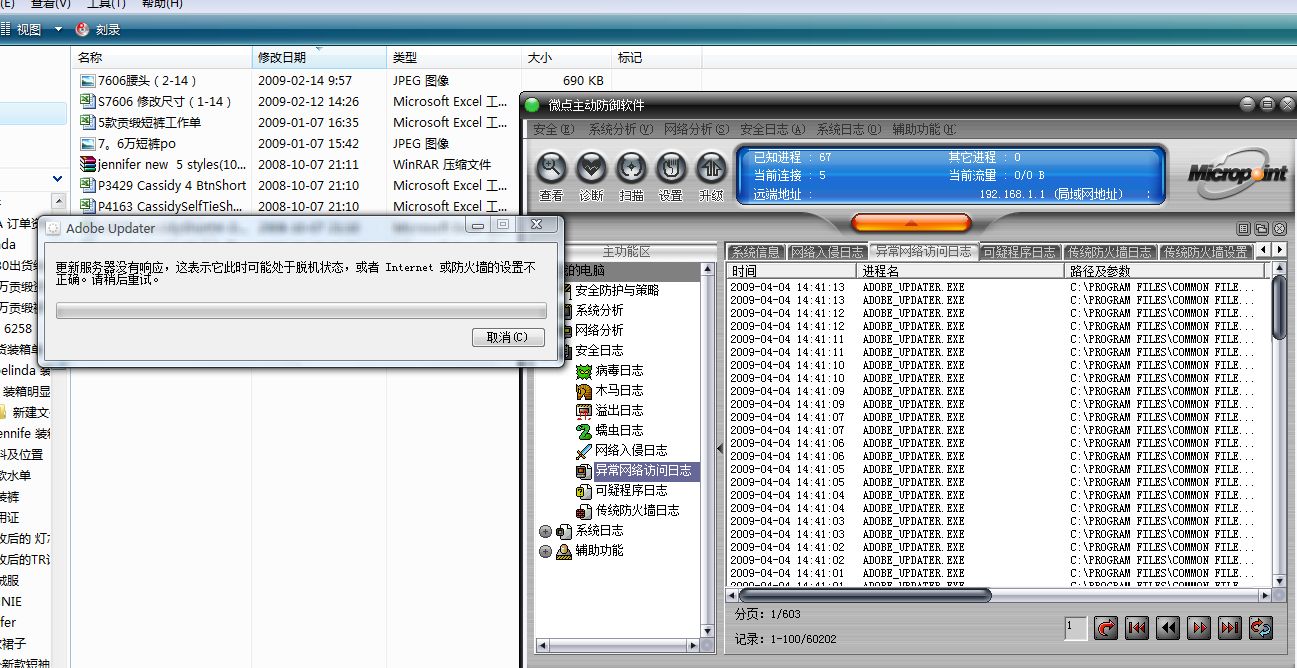Open 设置 settings in Micropoint toolbar
1297x668 pixels.
click(671, 168)
